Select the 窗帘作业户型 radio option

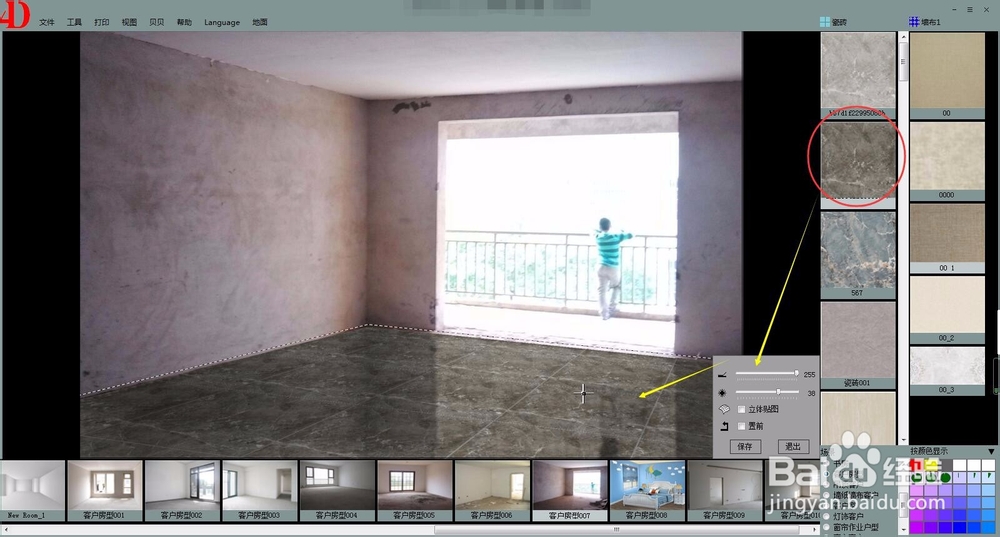pos(827,527)
